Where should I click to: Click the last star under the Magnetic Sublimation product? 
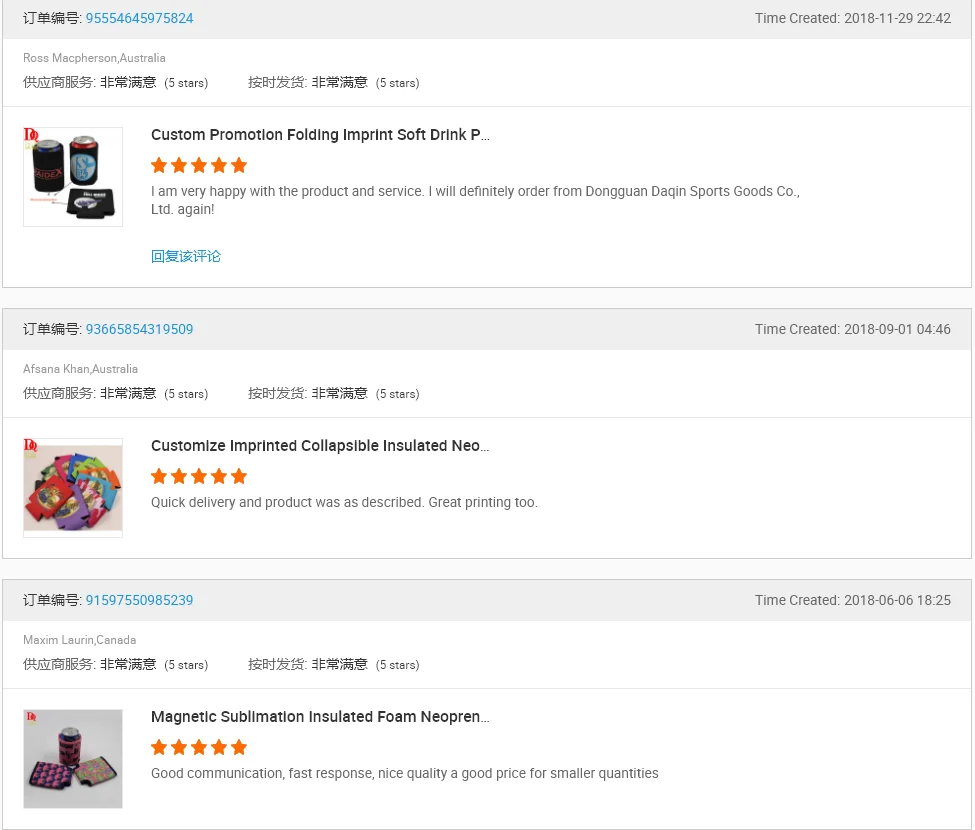point(239,747)
